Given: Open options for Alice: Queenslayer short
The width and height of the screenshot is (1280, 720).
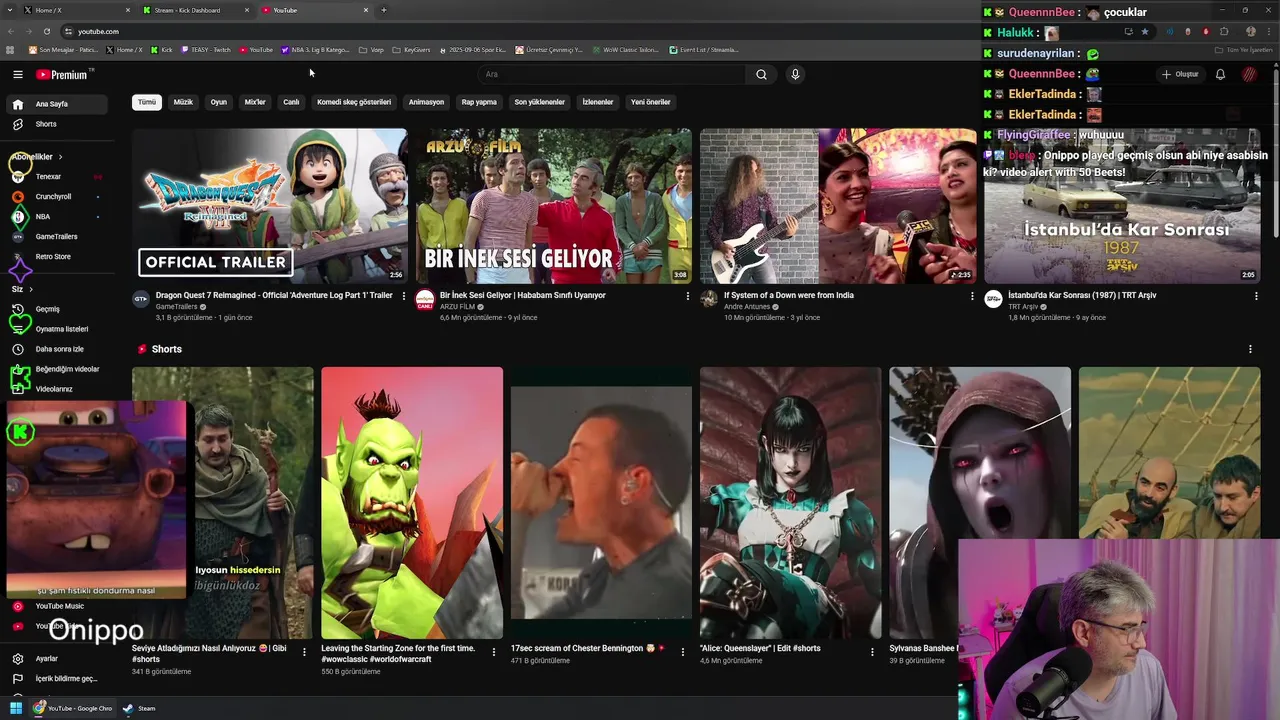Looking at the screenshot, I should [872, 652].
